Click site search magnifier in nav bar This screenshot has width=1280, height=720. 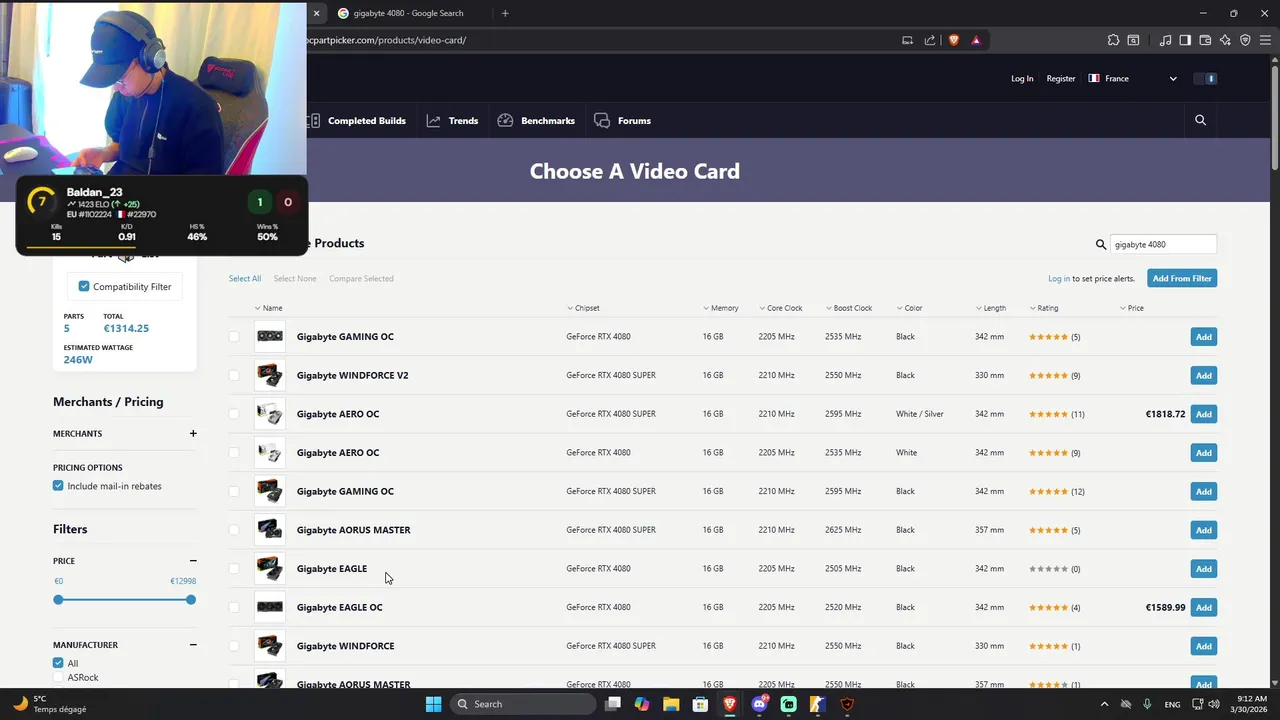(1200, 120)
